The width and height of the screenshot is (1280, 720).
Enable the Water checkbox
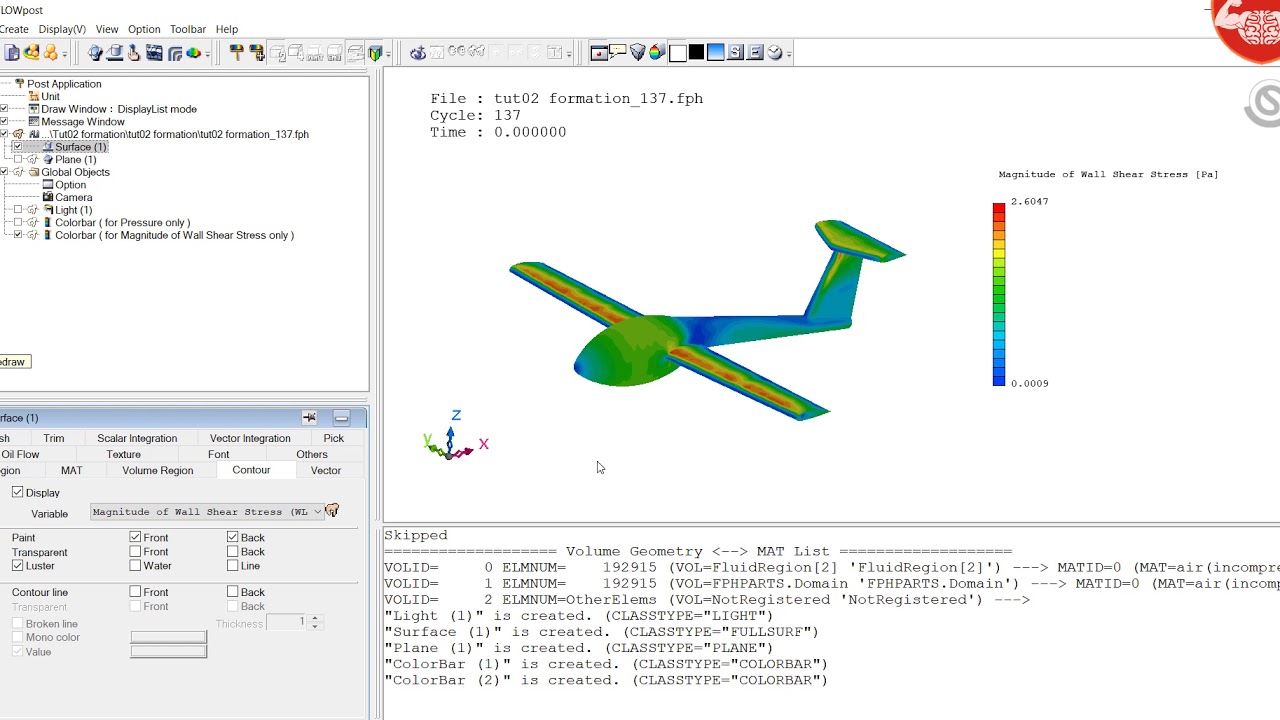click(x=135, y=566)
